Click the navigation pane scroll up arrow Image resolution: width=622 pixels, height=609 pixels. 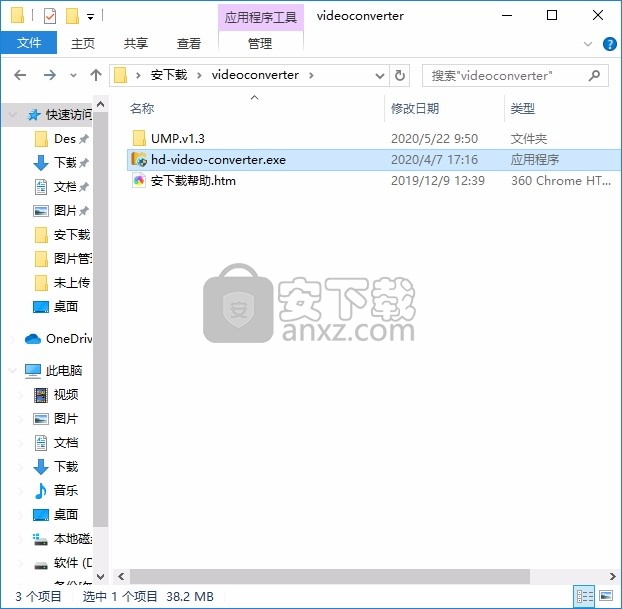pos(100,104)
